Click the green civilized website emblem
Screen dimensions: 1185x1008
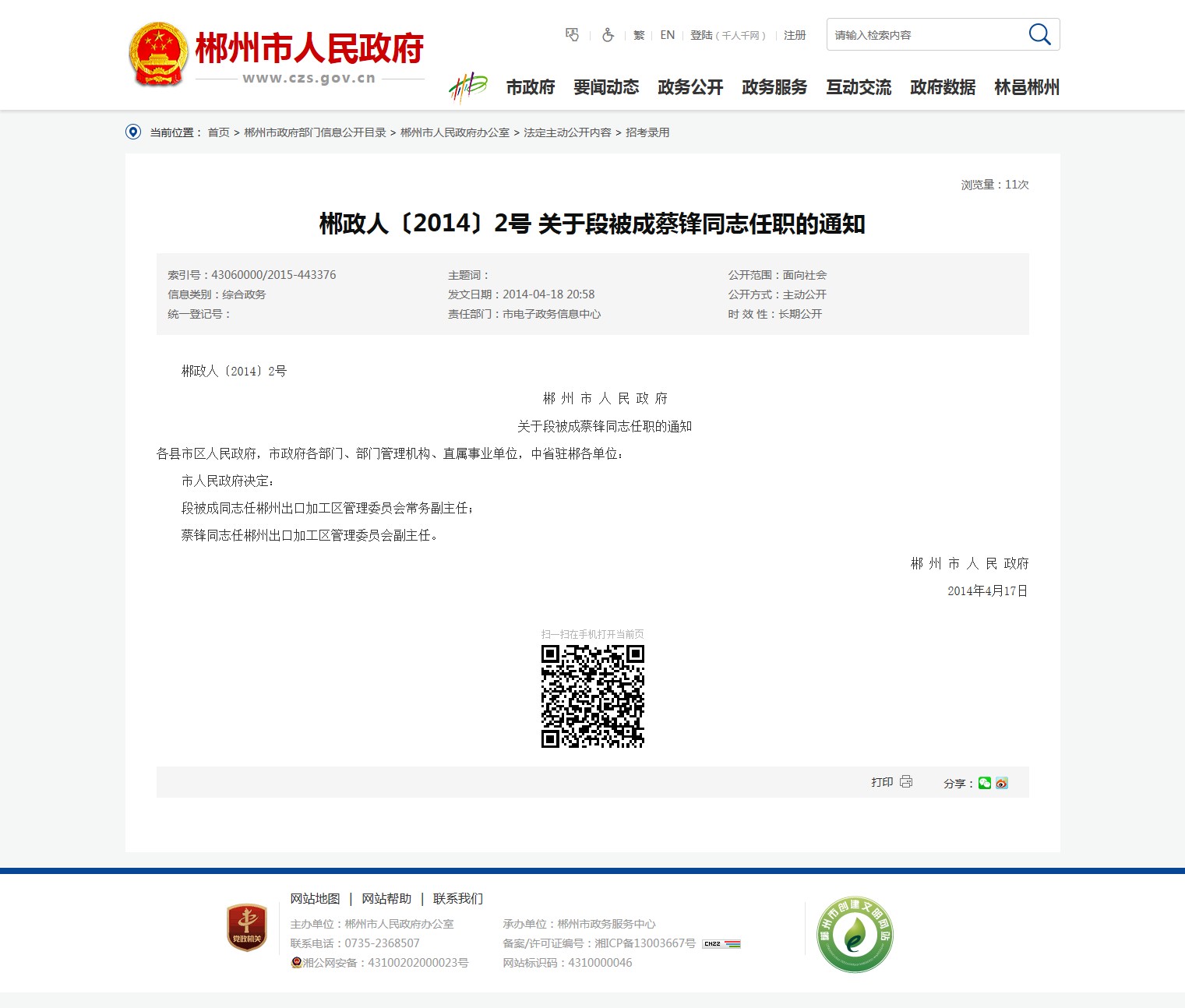click(855, 934)
